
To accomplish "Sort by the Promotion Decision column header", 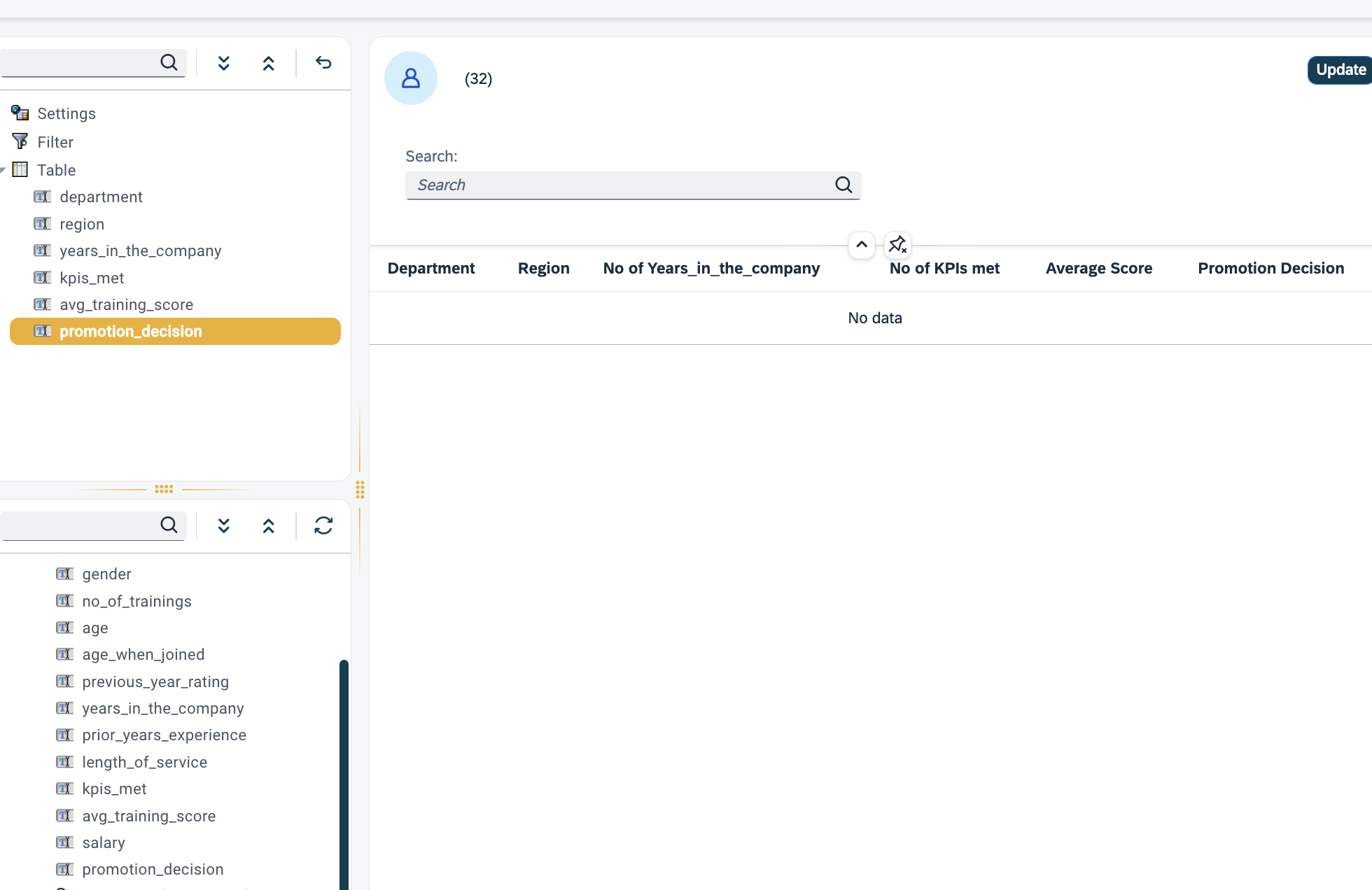I will (1270, 268).
